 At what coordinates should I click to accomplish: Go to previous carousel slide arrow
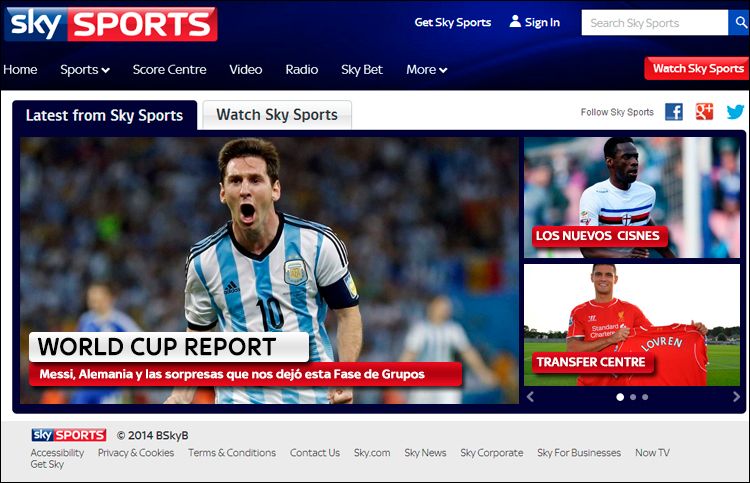tap(530, 396)
